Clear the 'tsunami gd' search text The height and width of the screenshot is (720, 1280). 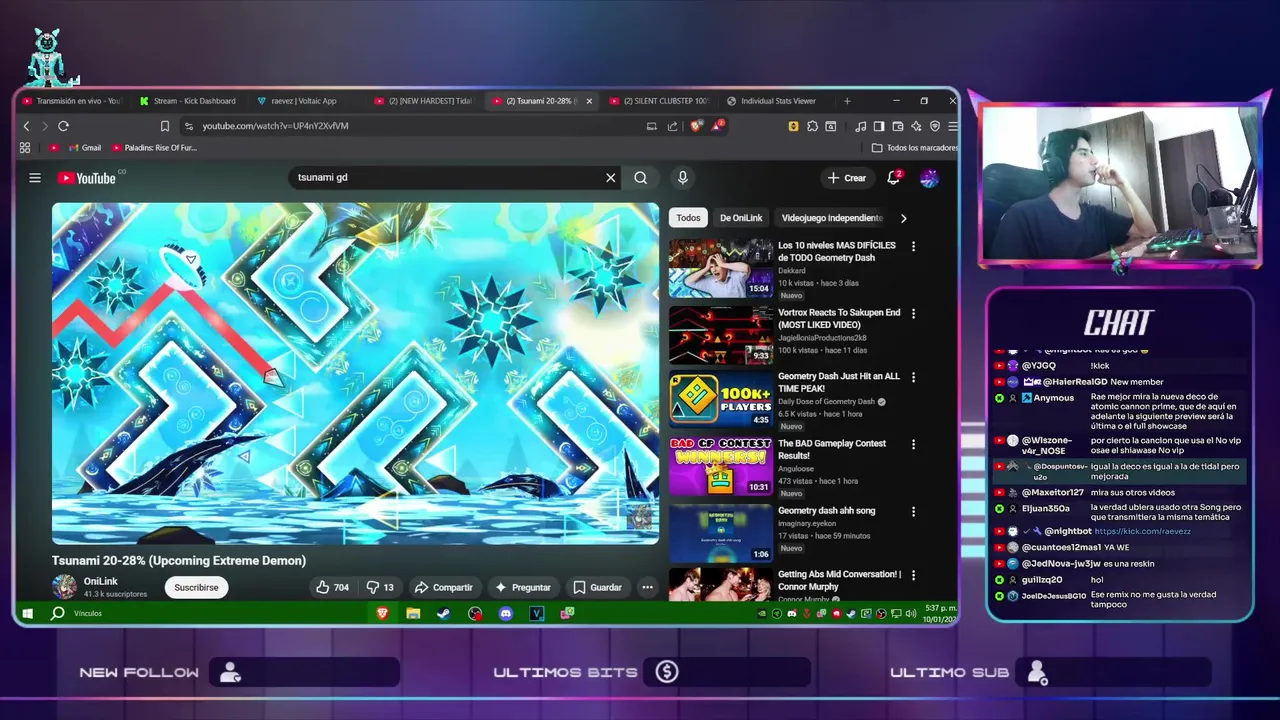click(610, 178)
